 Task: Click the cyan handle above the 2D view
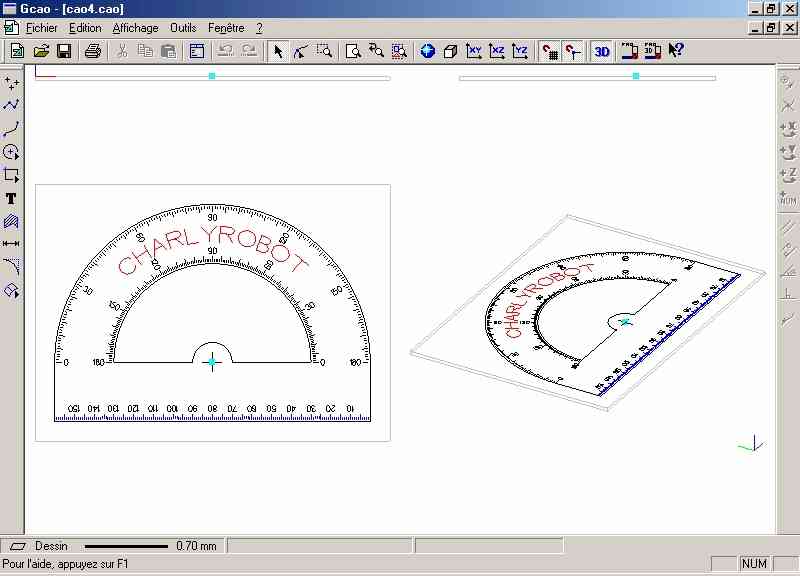[212, 76]
